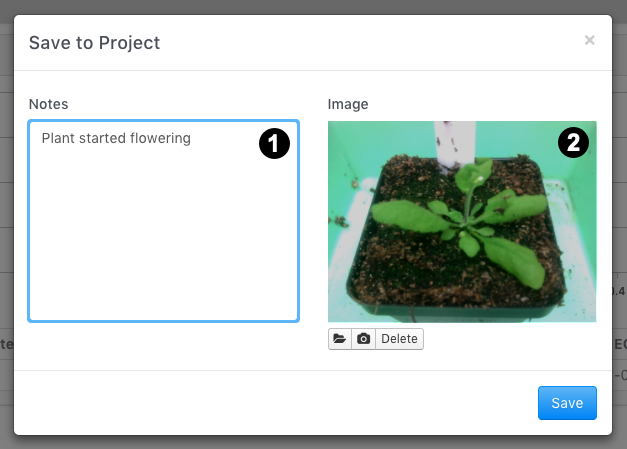627x449 pixels.
Task: Delete the attached plant image
Action: point(399,339)
